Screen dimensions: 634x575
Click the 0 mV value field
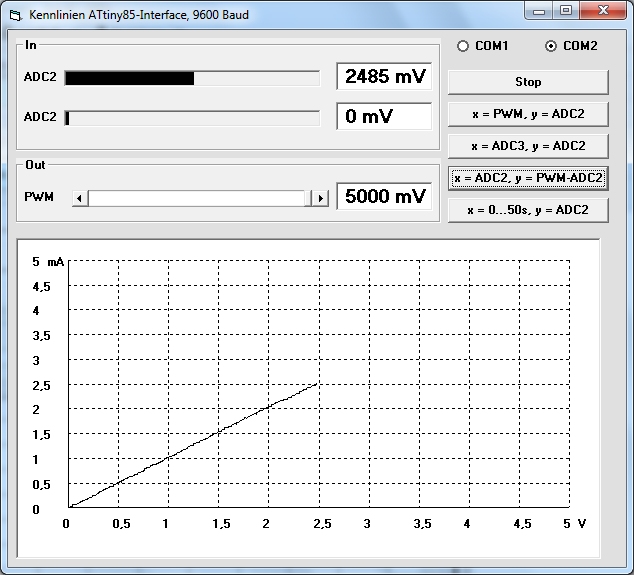pos(384,116)
